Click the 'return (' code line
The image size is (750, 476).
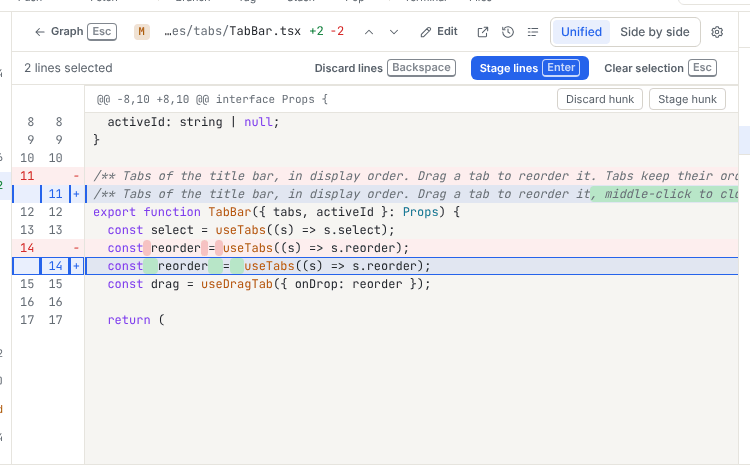point(411,320)
